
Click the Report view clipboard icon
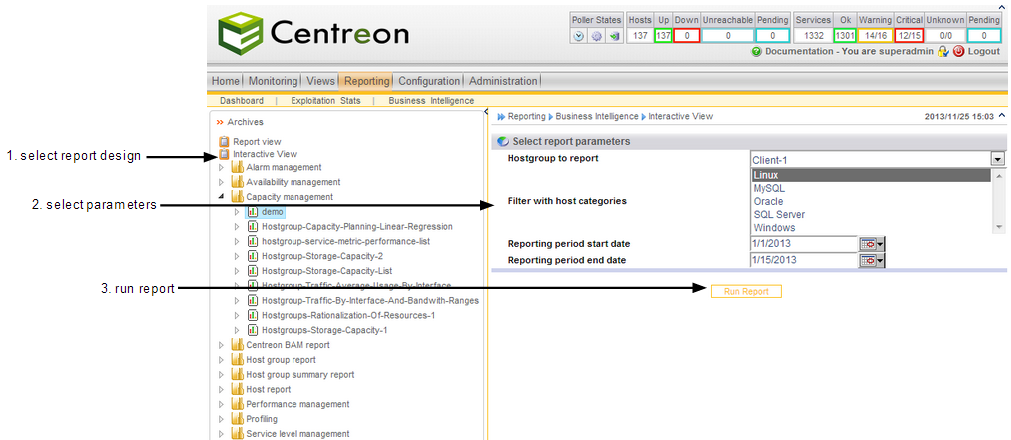pos(224,141)
